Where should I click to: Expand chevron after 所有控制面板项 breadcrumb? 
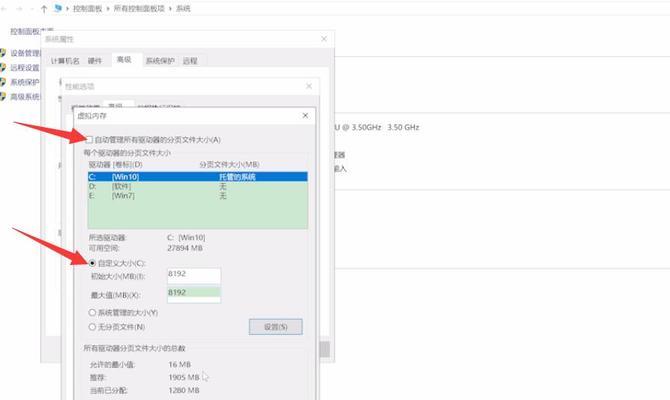[x=170, y=9]
